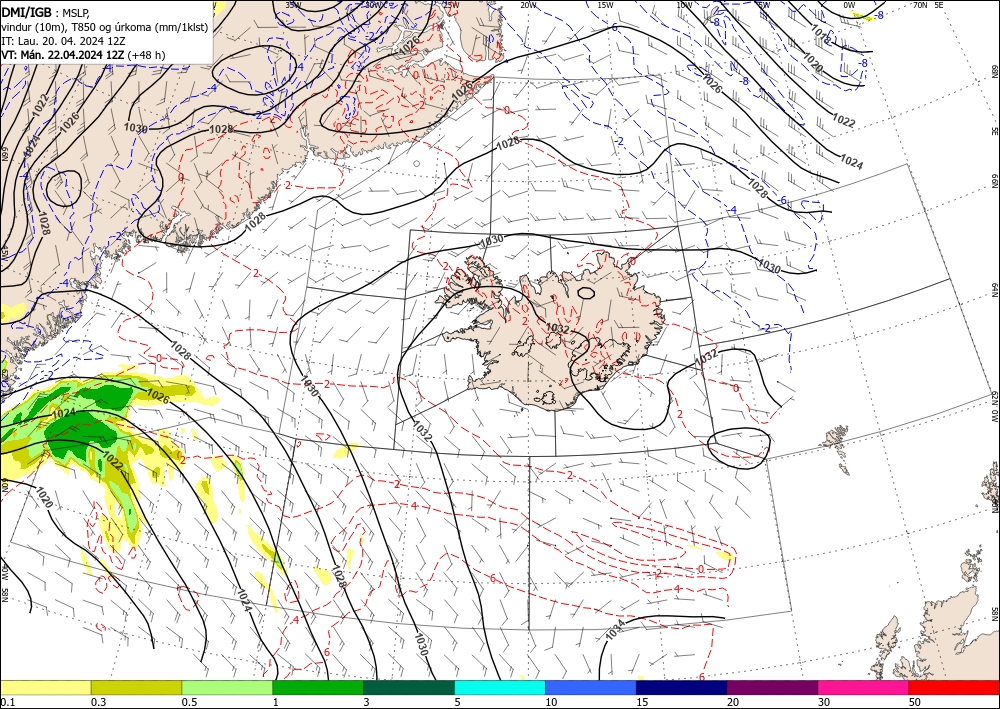Click the '25W' longitude label

pyautogui.click(x=451, y=5)
